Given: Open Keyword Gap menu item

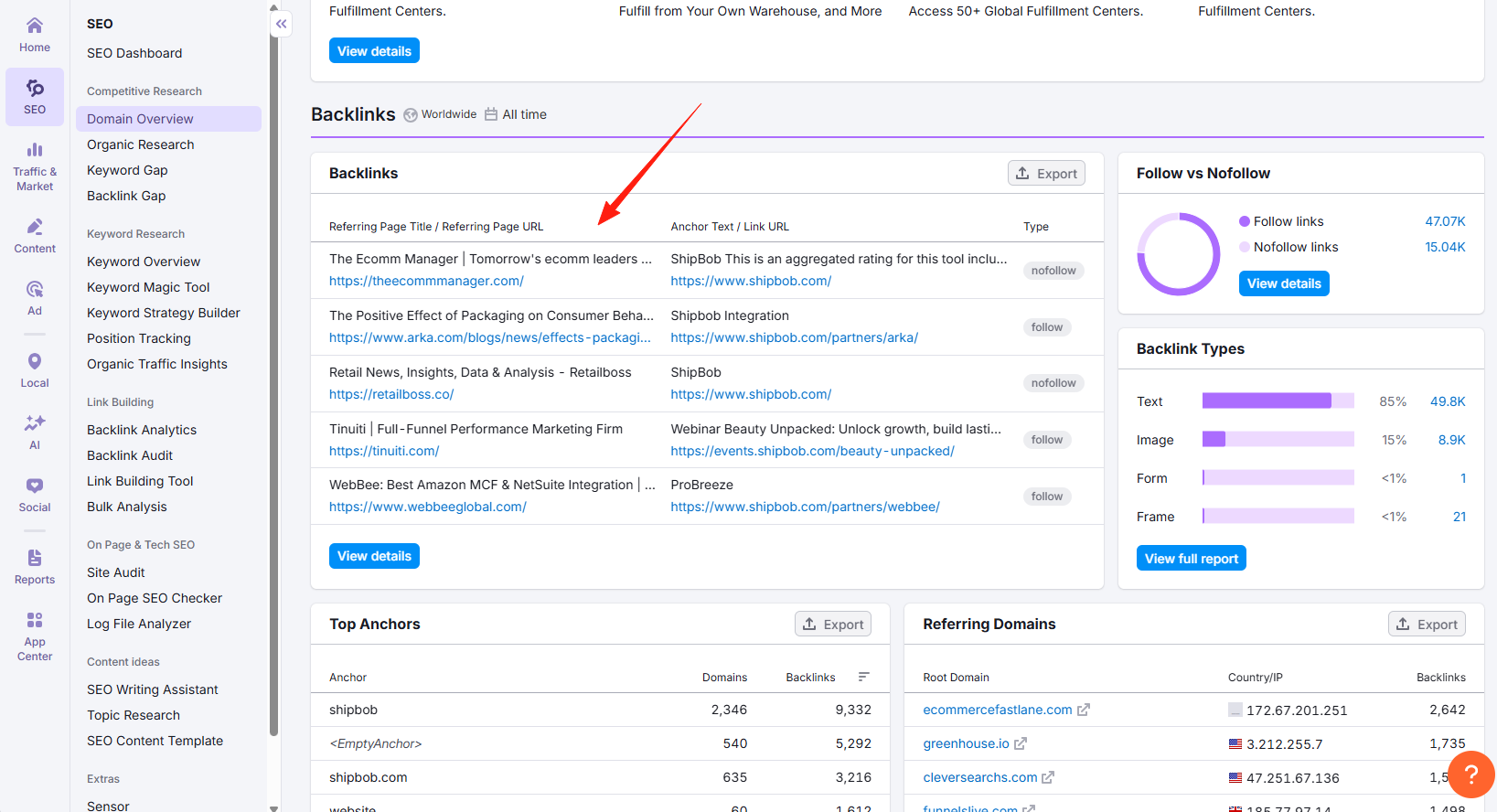Looking at the screenshot, I should coord(127,170).
